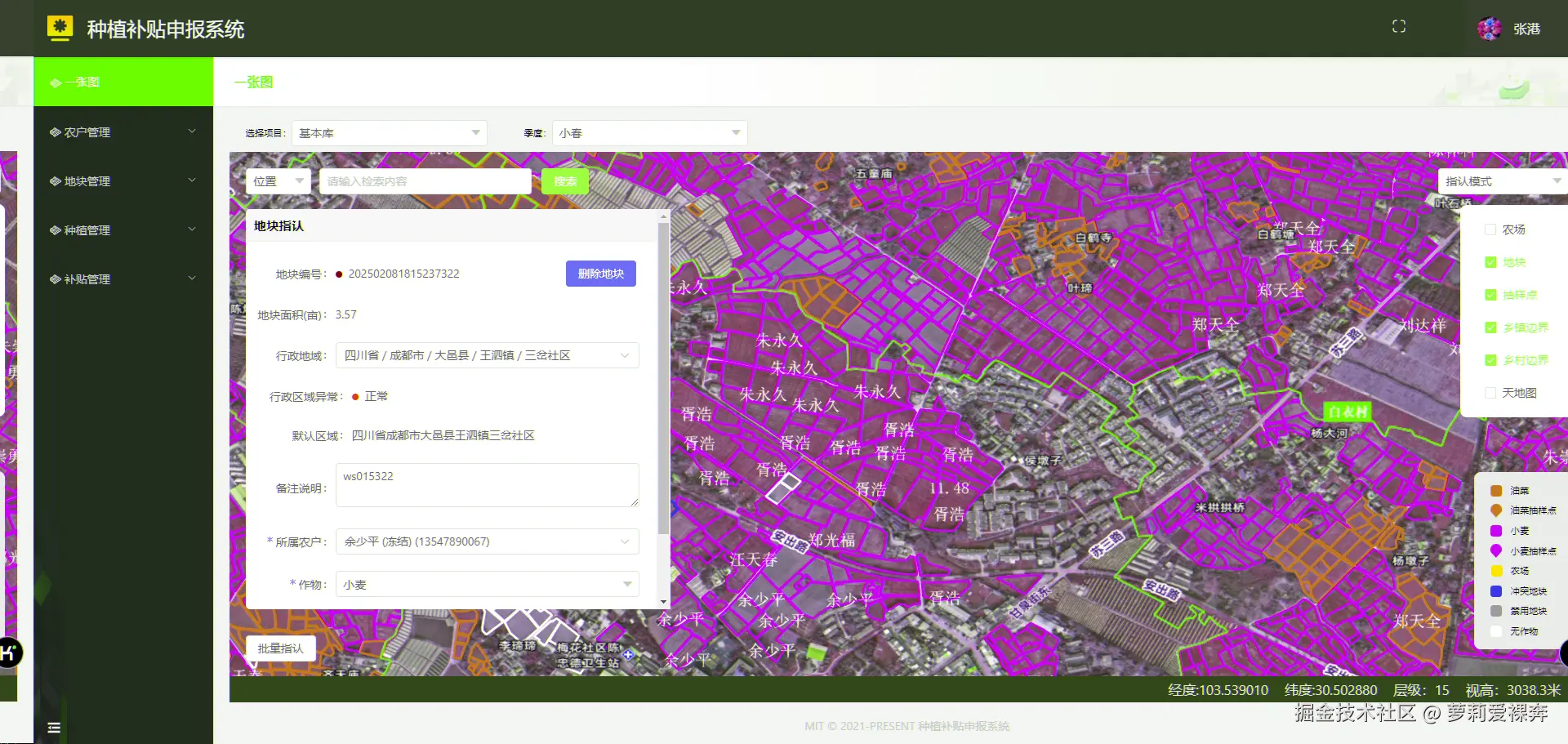Open the 位置 search type dropdown
The image size is (1568, 744).
click(278, 181)
